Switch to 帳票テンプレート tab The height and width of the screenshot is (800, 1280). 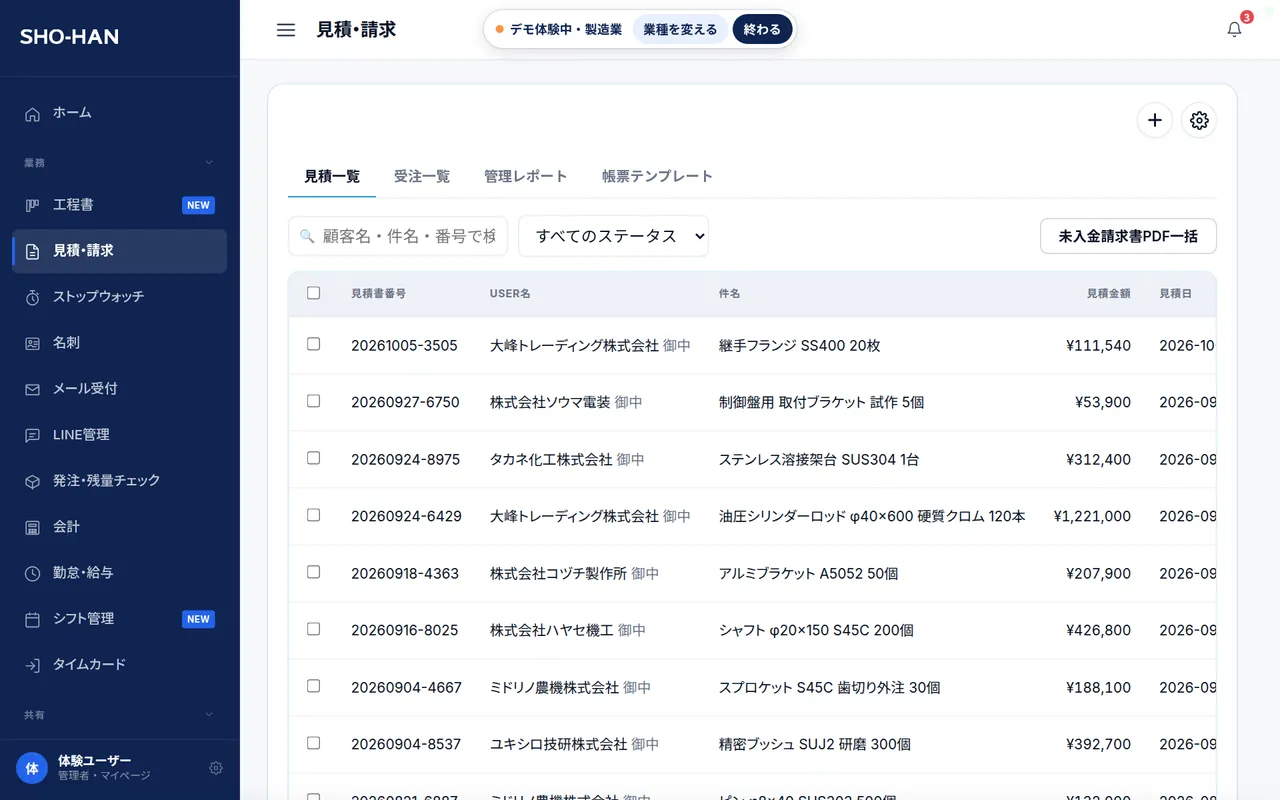click(658, 177)
